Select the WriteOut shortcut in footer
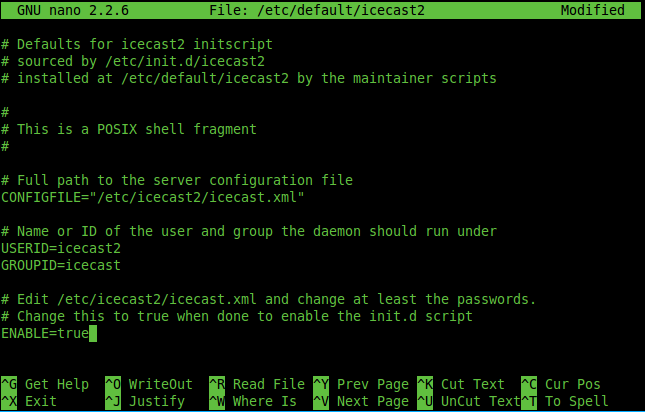Image resolution: width=645 pixels, height=412 pixels. tap(160, 384)
